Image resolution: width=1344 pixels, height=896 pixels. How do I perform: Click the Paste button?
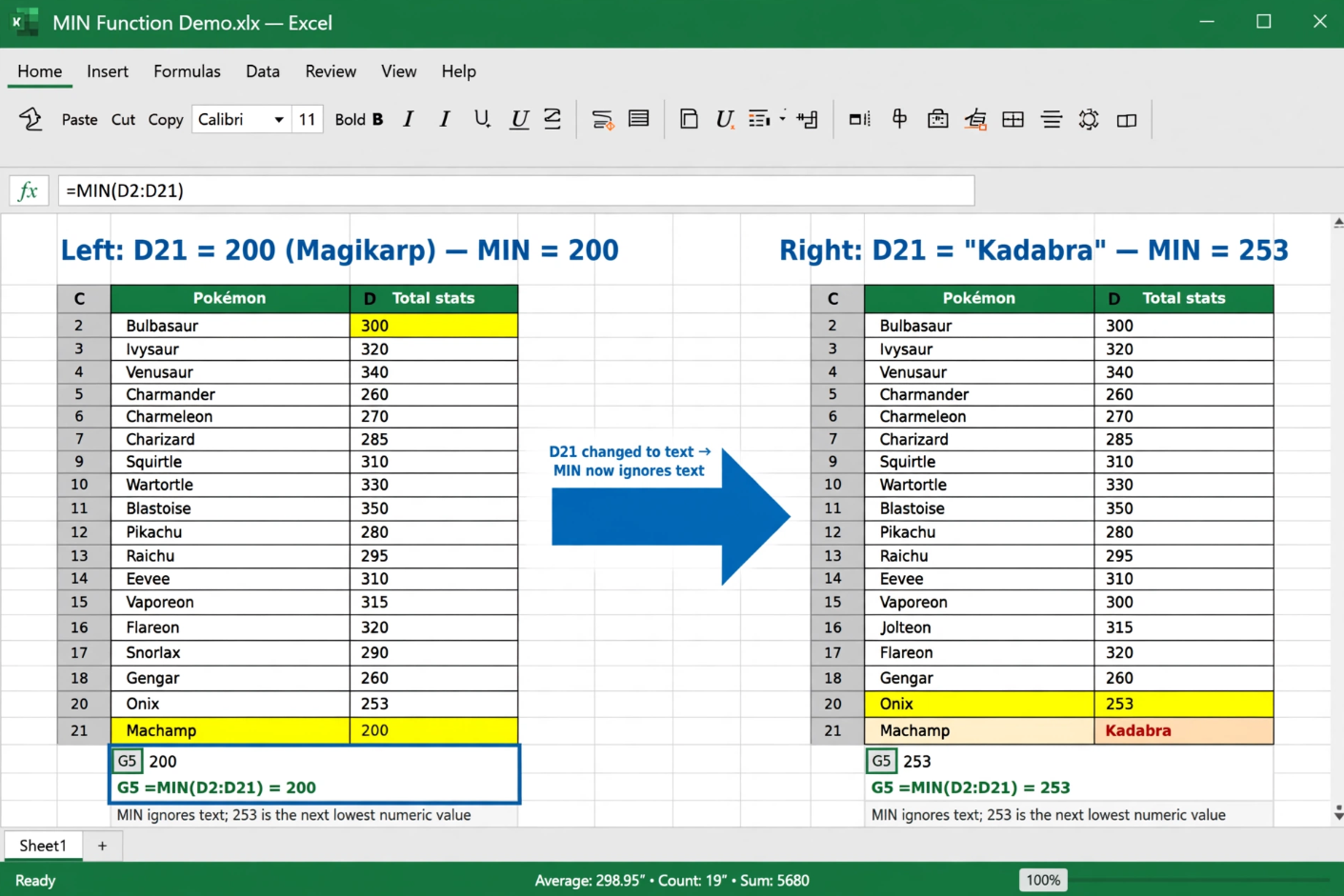[80, 119]
